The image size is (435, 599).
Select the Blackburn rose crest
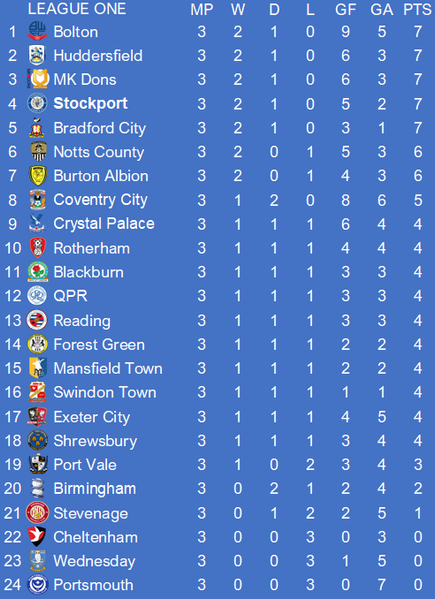pyautogui.click(x=37, y=272)
